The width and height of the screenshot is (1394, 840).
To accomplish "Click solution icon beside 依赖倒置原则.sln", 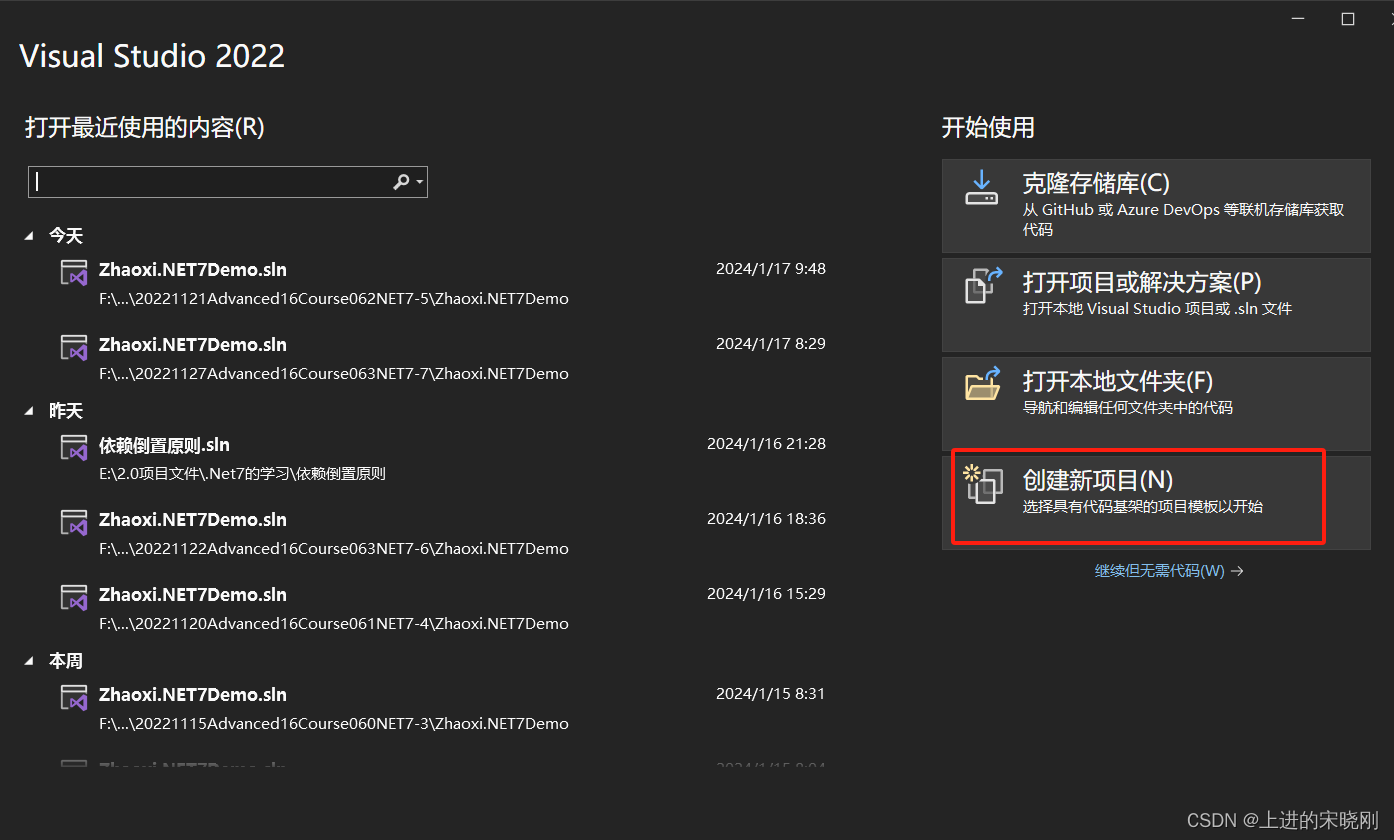I will (x=74, y=448).
